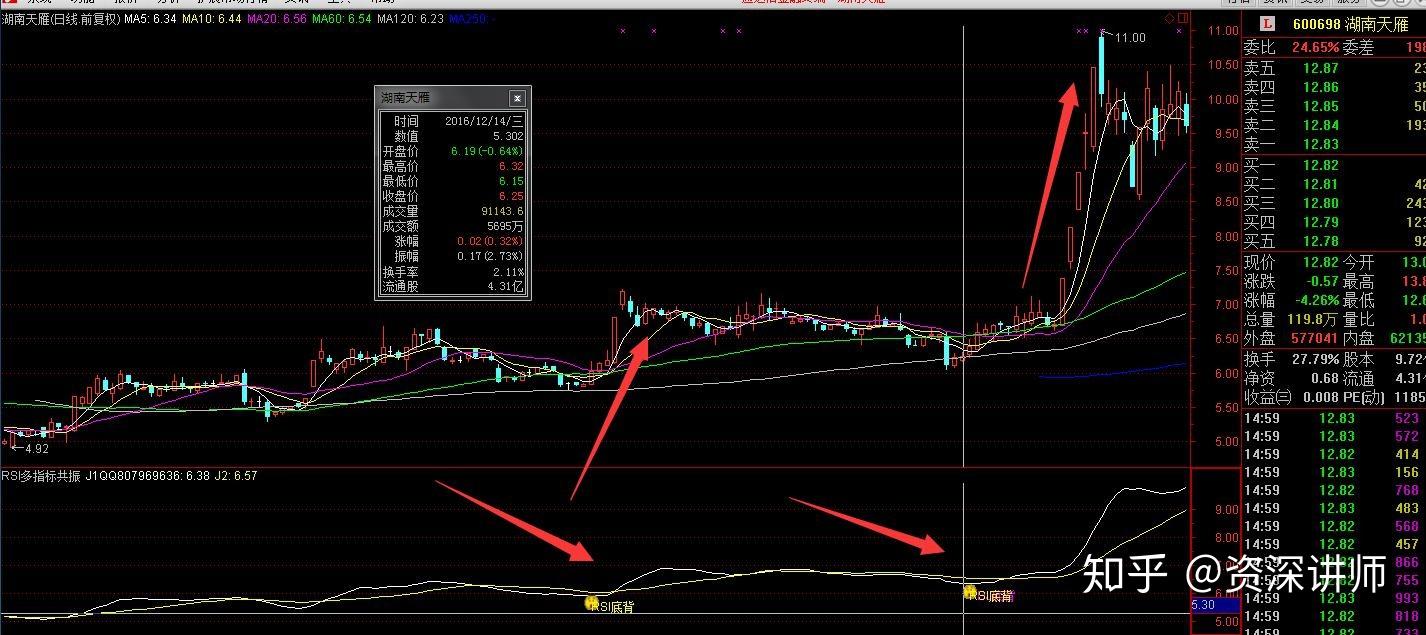Image resolution: width=1426 pixels, height=635 pixels.
Task: Click the 委比 24.65% value
Action: (1314, 47)
